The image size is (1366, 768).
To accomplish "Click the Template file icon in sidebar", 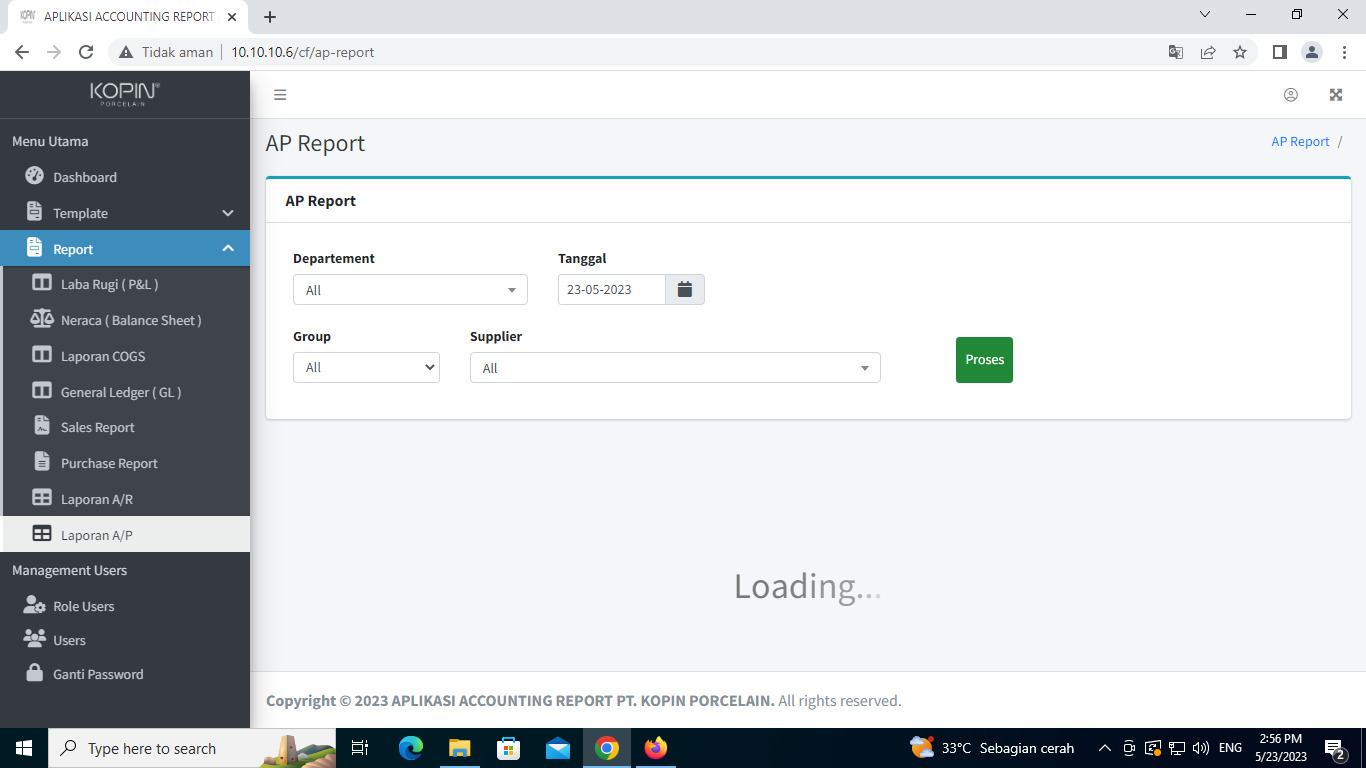I will point(34,212).
